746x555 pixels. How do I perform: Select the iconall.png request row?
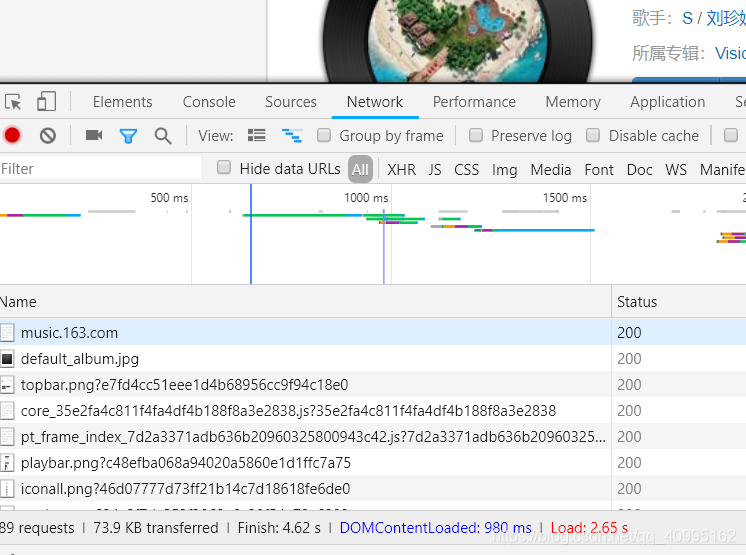pyautogui.click(x=373, y=488)
